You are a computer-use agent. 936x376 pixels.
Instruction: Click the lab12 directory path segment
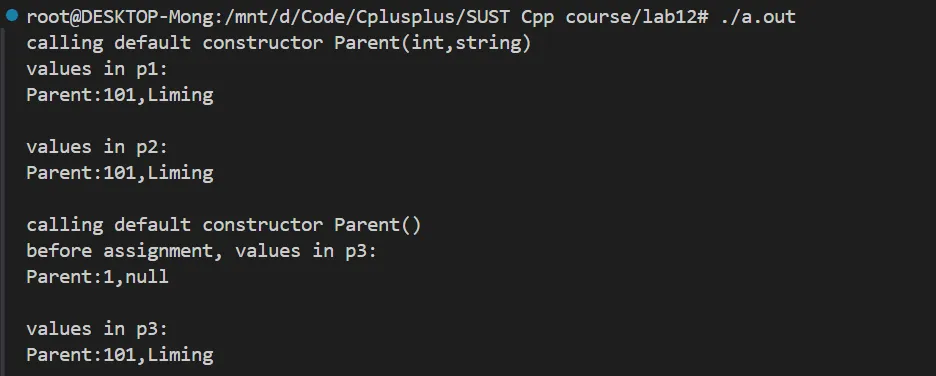tap(669, 17)
